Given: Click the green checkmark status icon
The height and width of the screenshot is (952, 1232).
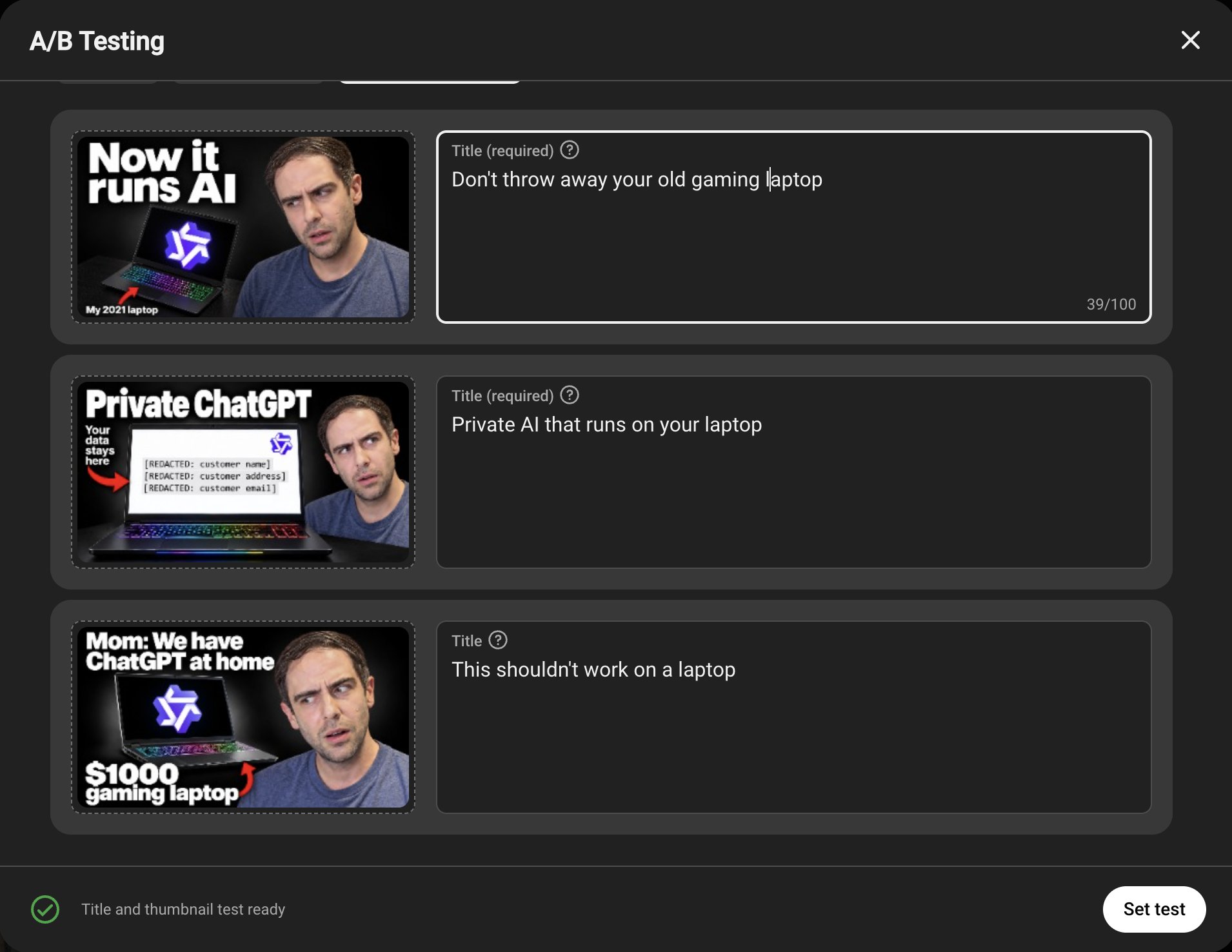Looking at the screenshot, I should pyautogui.click(x=45, y=909).
